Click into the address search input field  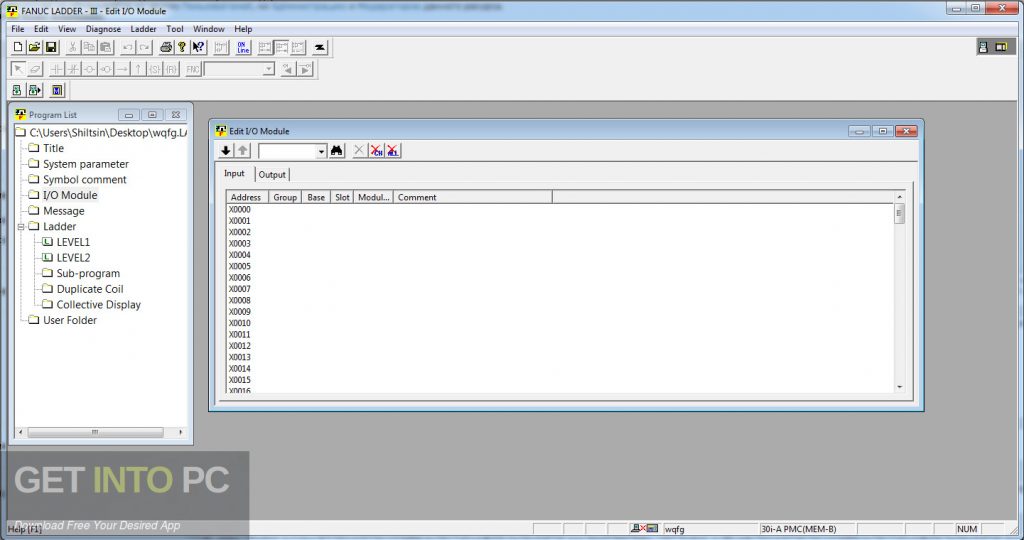tap(287, 151)
